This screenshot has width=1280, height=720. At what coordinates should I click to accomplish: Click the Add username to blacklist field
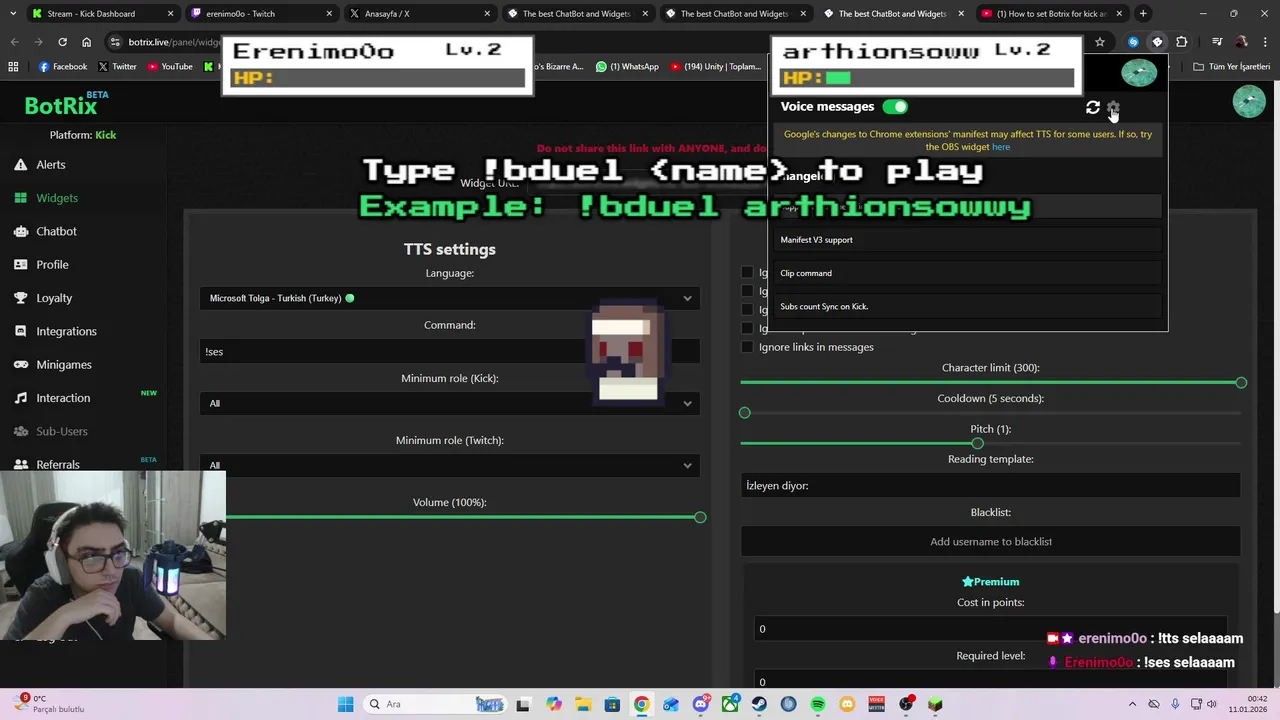click(990, 542)
